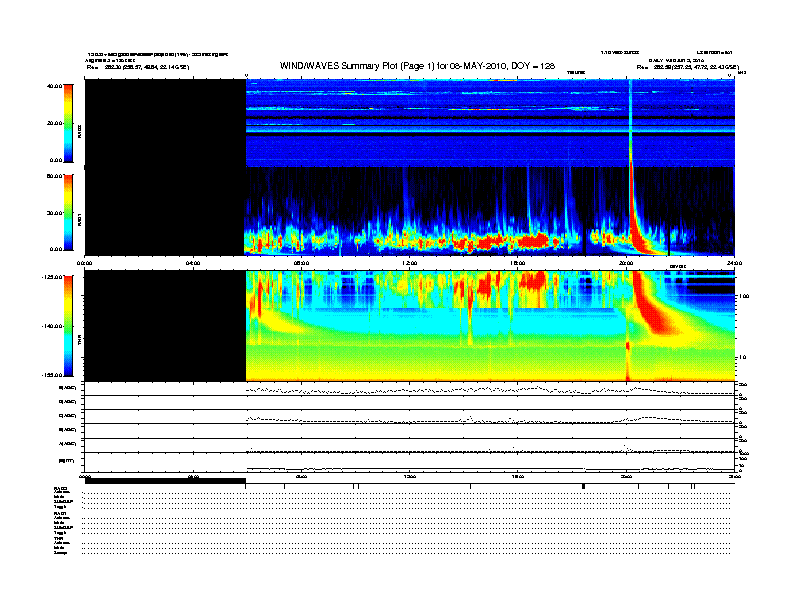The height and width of the screenshot is (612, 792).
Task: Click the 10 label beside the TNR panel
Action: pyautogui.click(x=742, y=357)
